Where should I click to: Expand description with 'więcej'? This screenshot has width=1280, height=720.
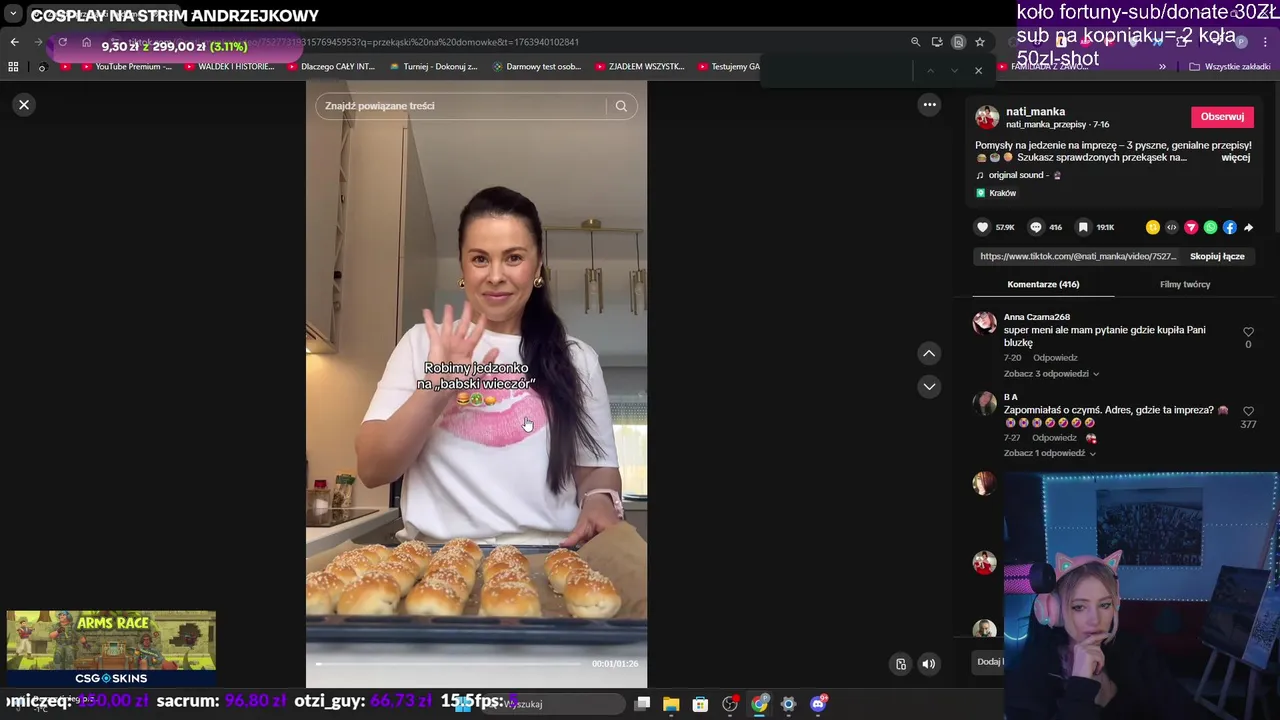tap(1235, 158)
